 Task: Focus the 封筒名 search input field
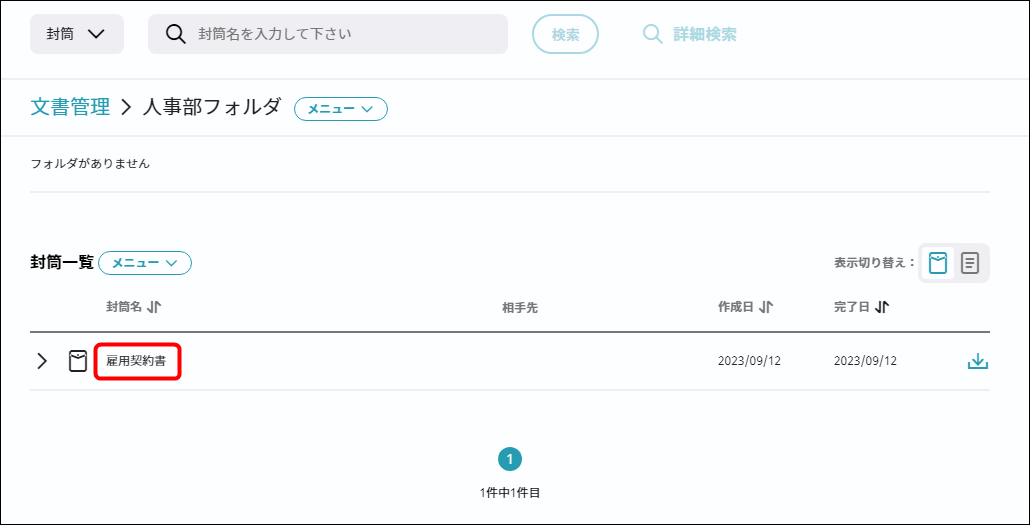[340, 34]
